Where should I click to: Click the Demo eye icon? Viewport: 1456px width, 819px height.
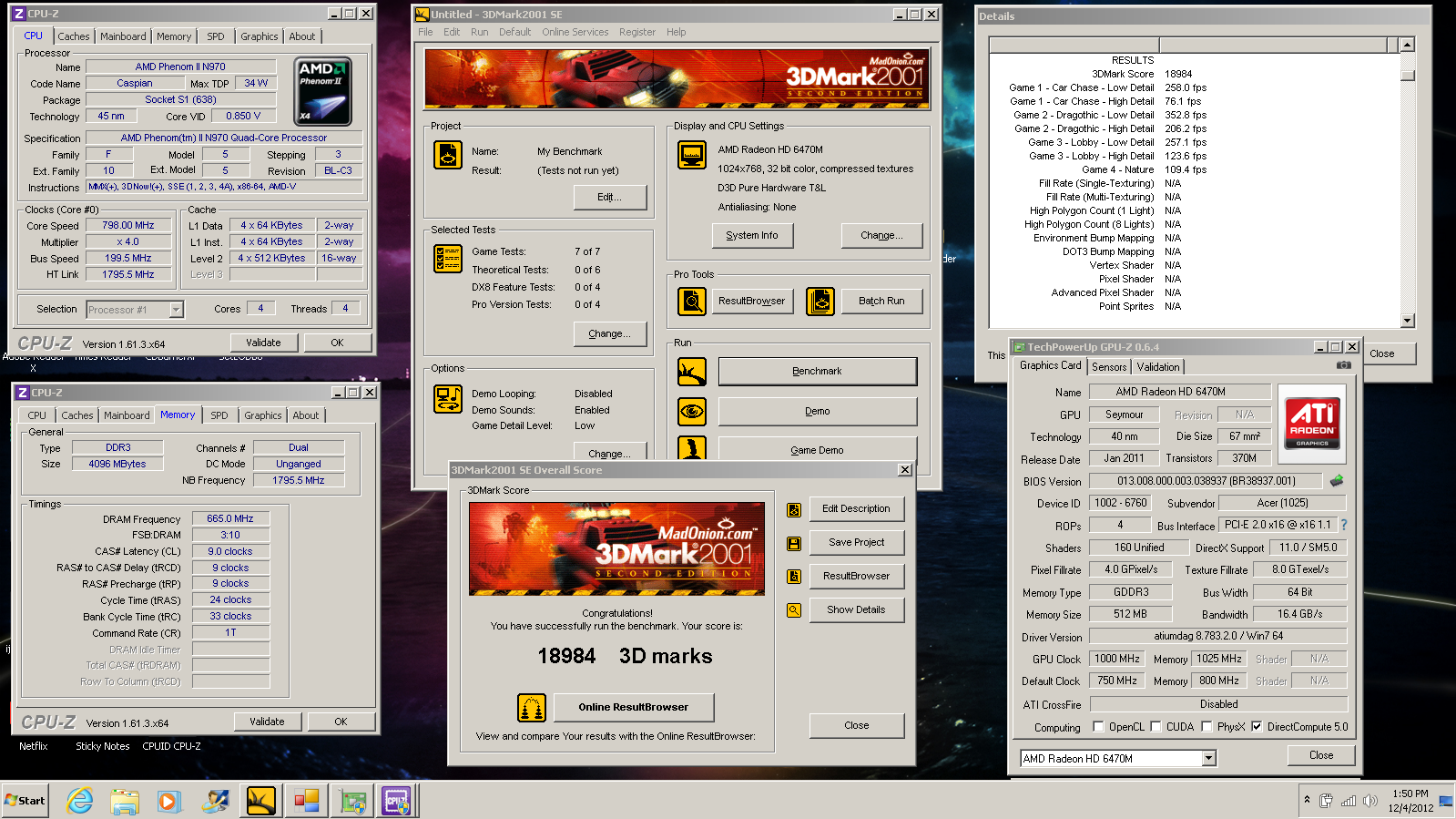click(692, 412)
